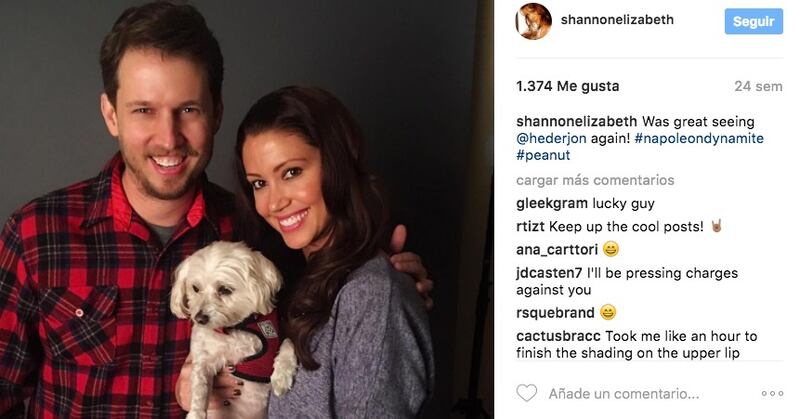800x419 pixels.
Task: Open cactusbracc commenter profile
Action: (x=558, y=336)
